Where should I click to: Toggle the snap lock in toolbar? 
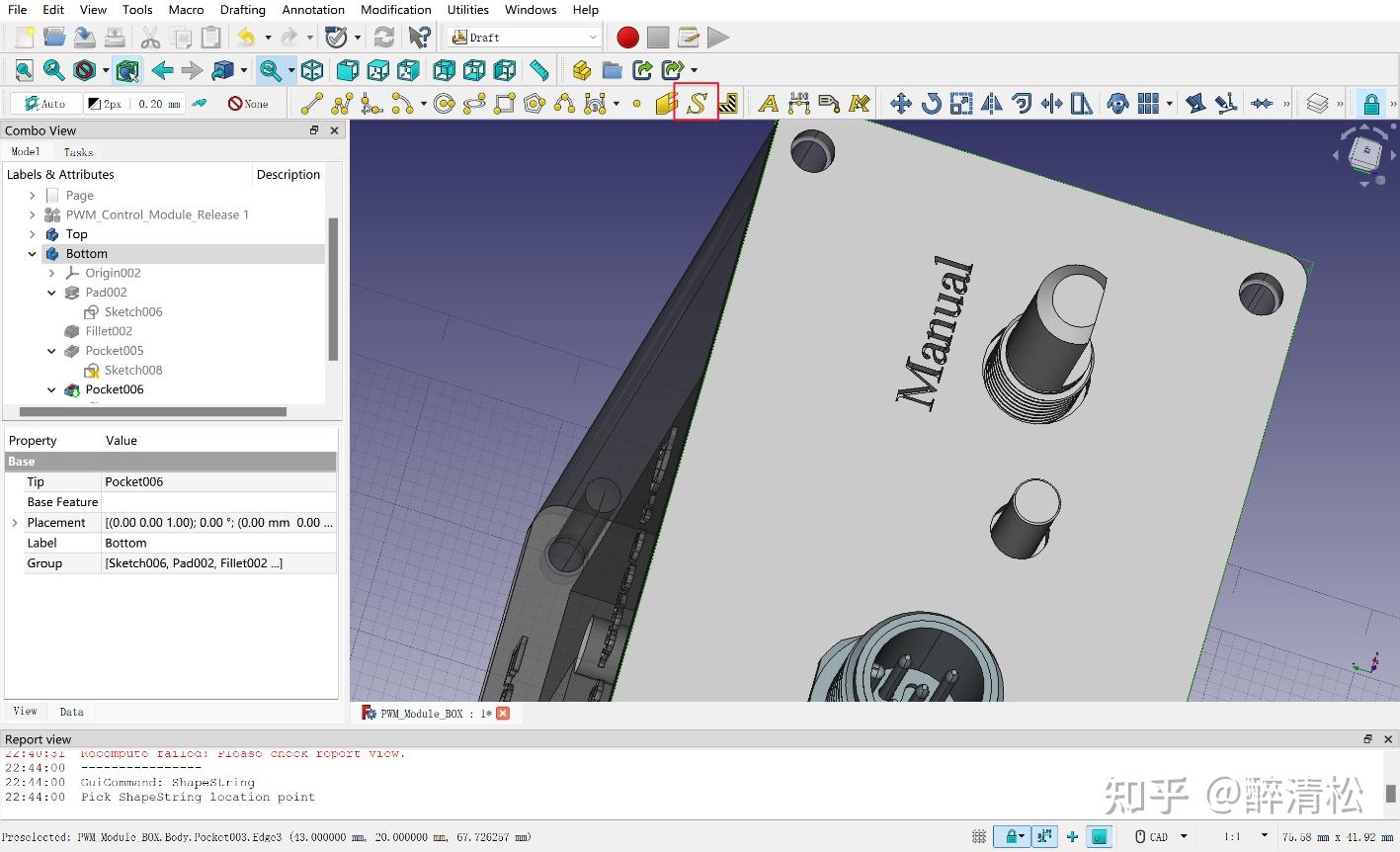click(x=1371, y=103)
